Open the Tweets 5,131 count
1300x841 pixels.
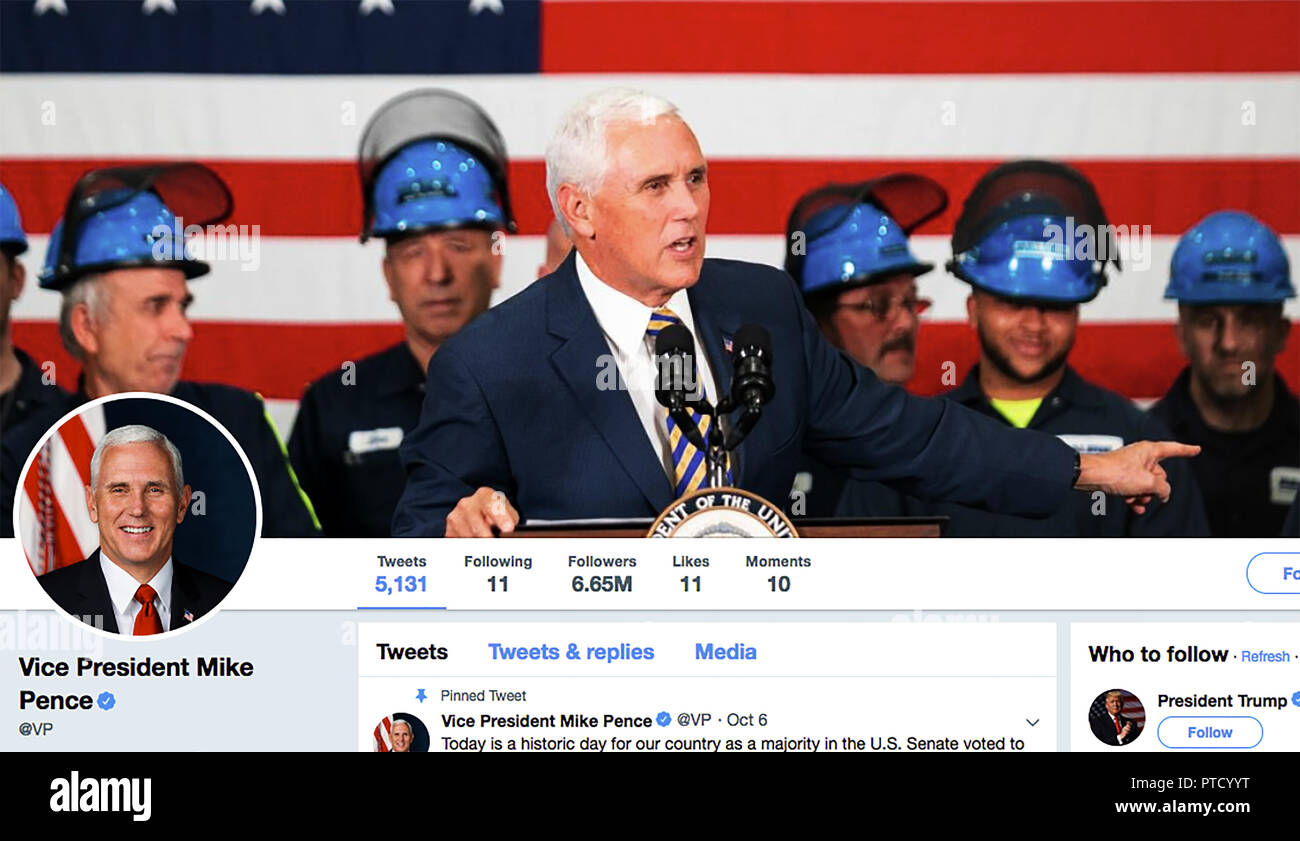[401, 574]
